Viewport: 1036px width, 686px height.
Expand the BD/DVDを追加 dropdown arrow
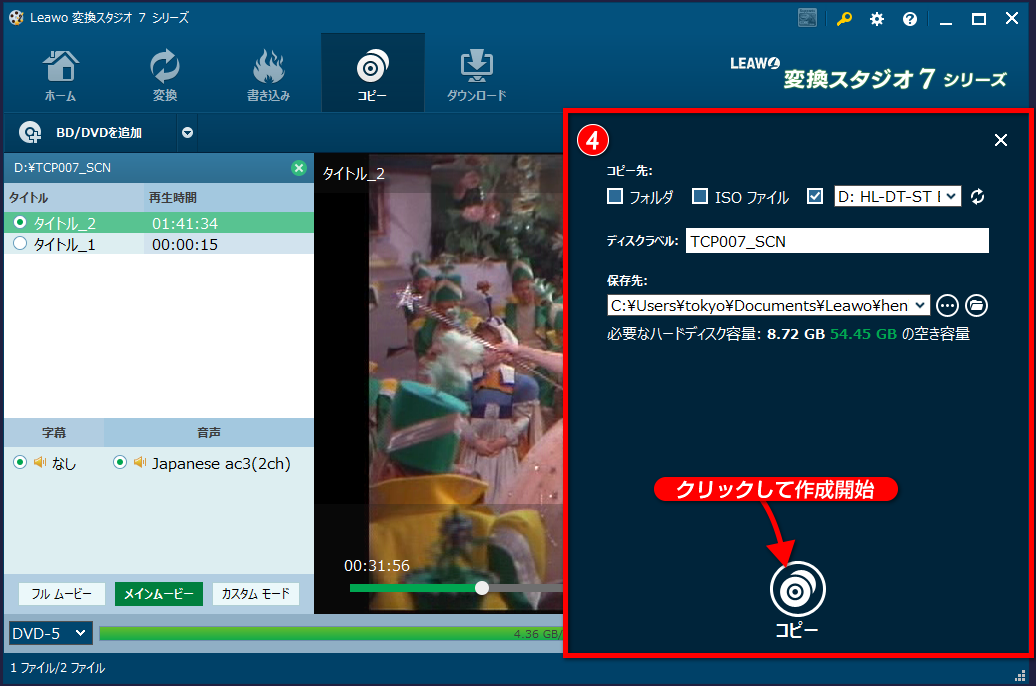[x=187, y=132]
